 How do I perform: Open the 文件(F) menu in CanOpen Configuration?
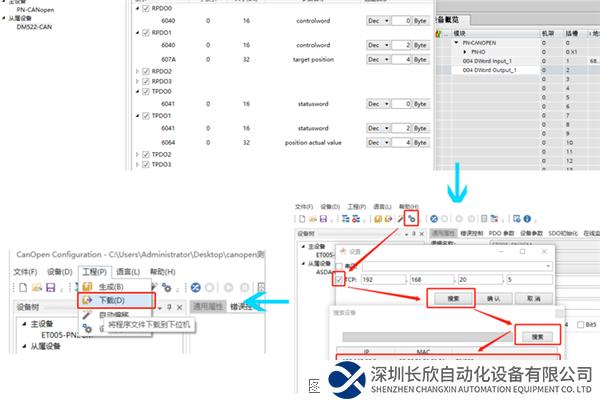point(25,271)
